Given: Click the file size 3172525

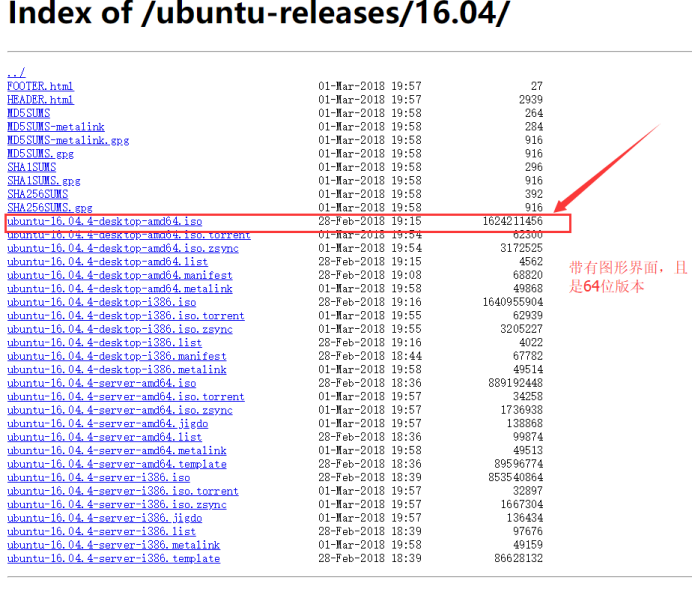Looking at the screenshot, I should click(x=522, y=248).
